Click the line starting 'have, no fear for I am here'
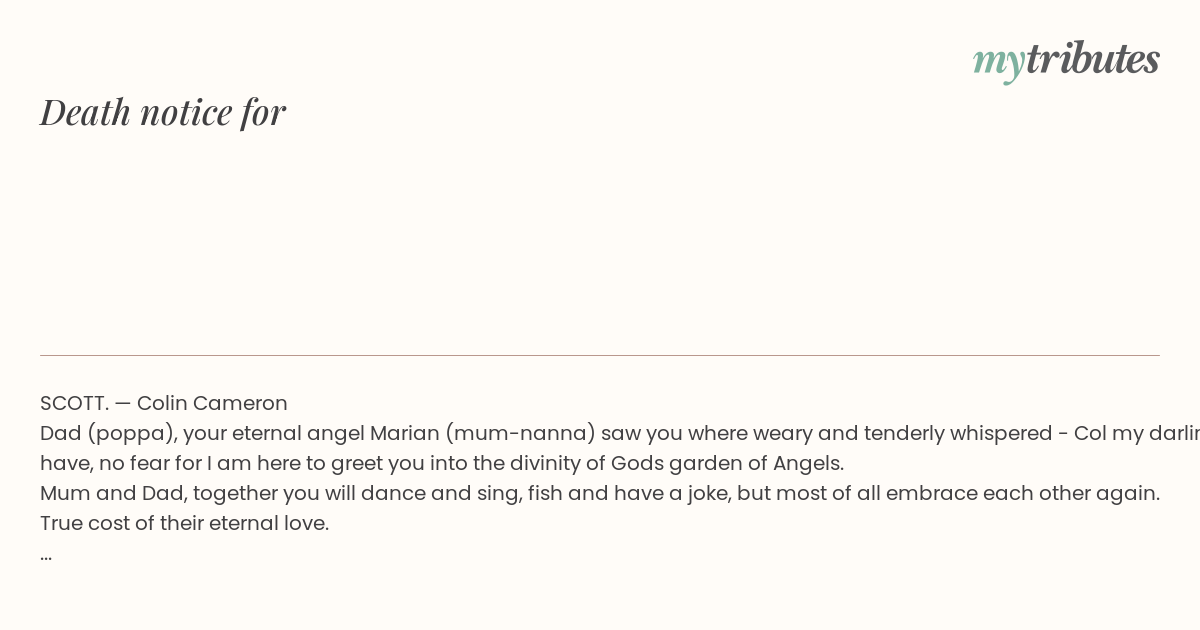Image resolution: width=1200 pixels, height=630 pixels. point(442,463)
